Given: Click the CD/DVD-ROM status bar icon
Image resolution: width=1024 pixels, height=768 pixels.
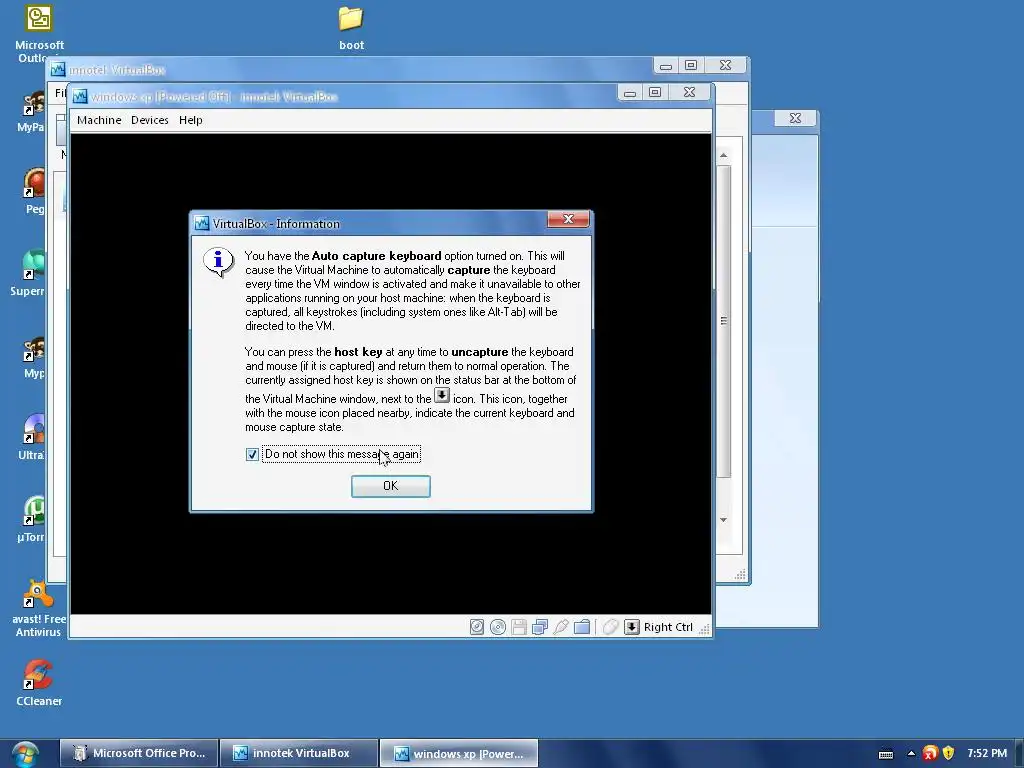Looking at the screenshot, I should (498, 627).
